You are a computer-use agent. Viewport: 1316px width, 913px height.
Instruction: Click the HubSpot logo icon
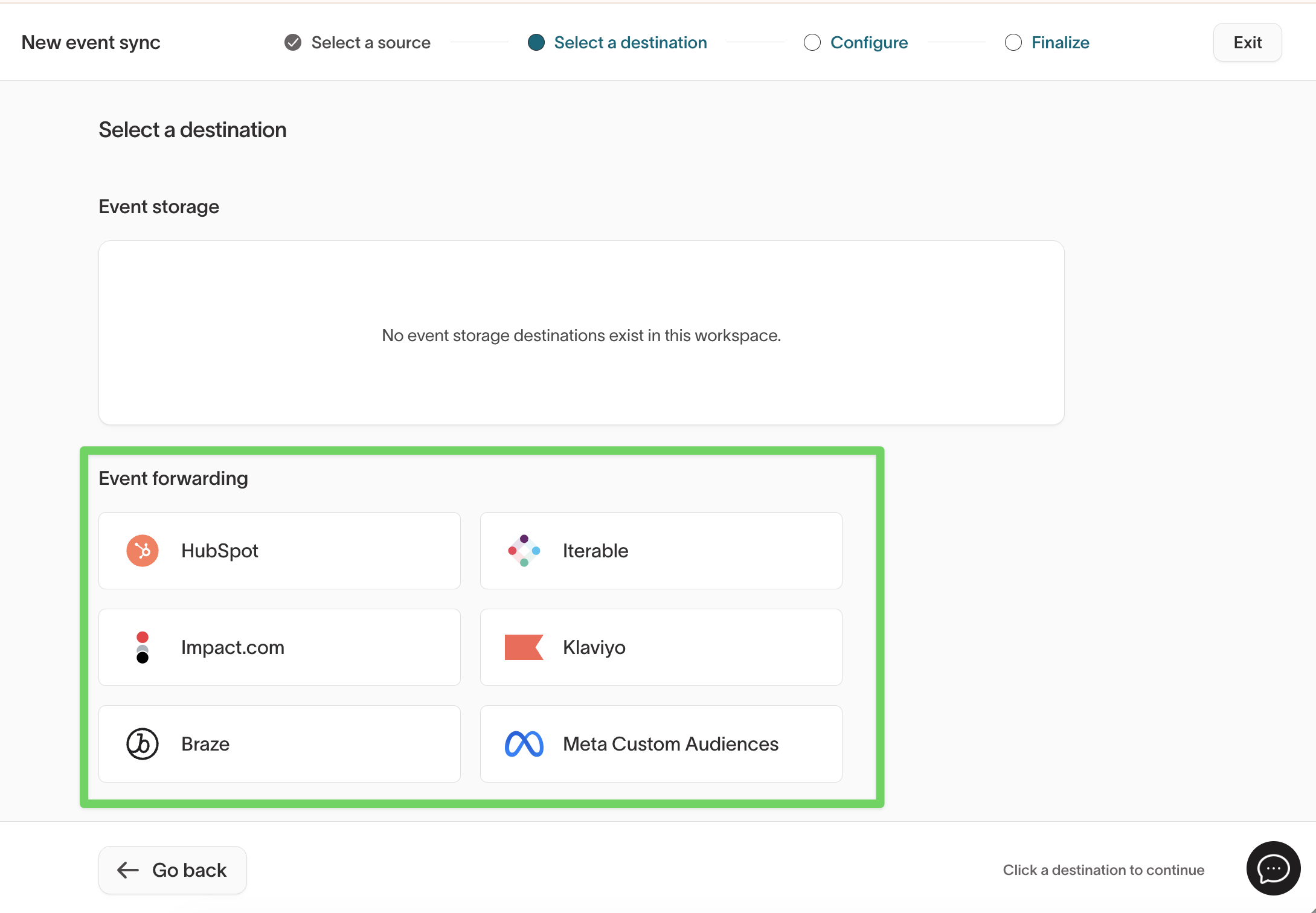[x=143, y=551]
